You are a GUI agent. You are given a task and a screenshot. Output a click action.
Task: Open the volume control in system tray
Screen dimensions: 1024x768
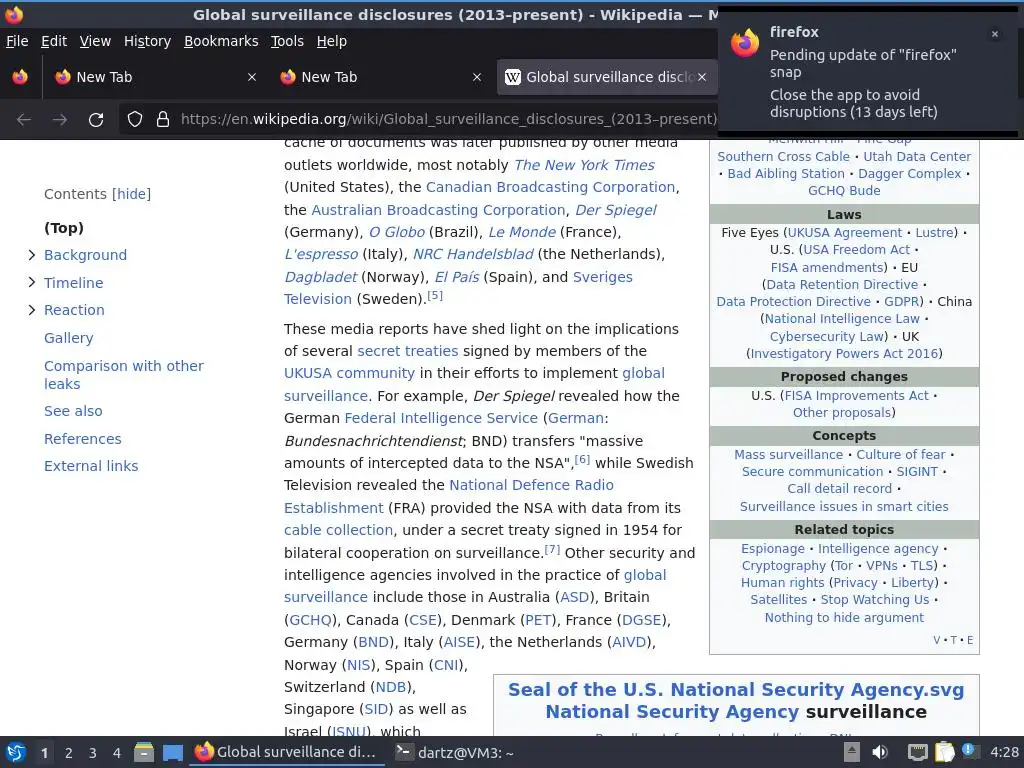click(x=880, y=752)
